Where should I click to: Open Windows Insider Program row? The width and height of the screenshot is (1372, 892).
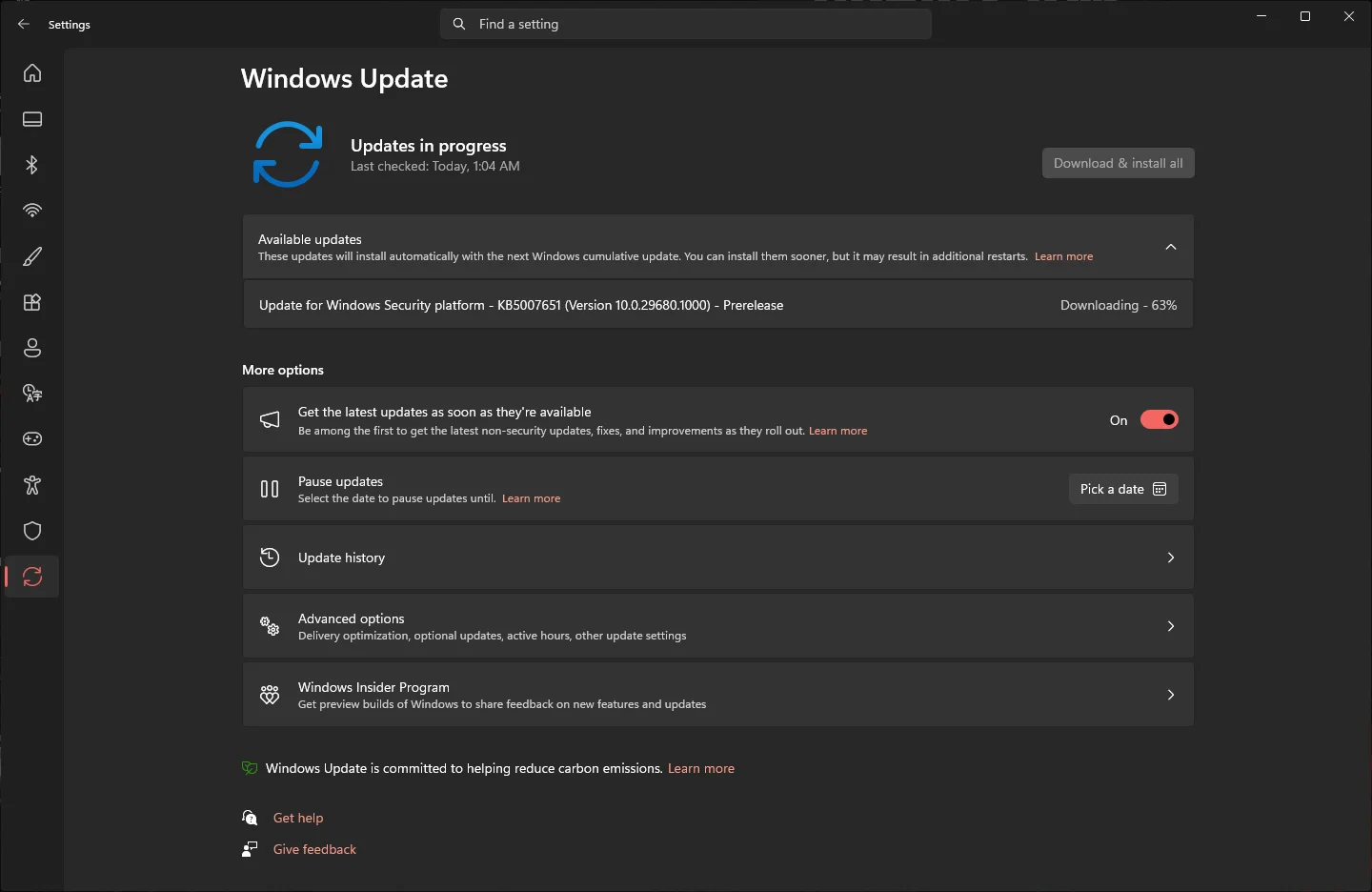pyautogui.click(x=718, y=695)
